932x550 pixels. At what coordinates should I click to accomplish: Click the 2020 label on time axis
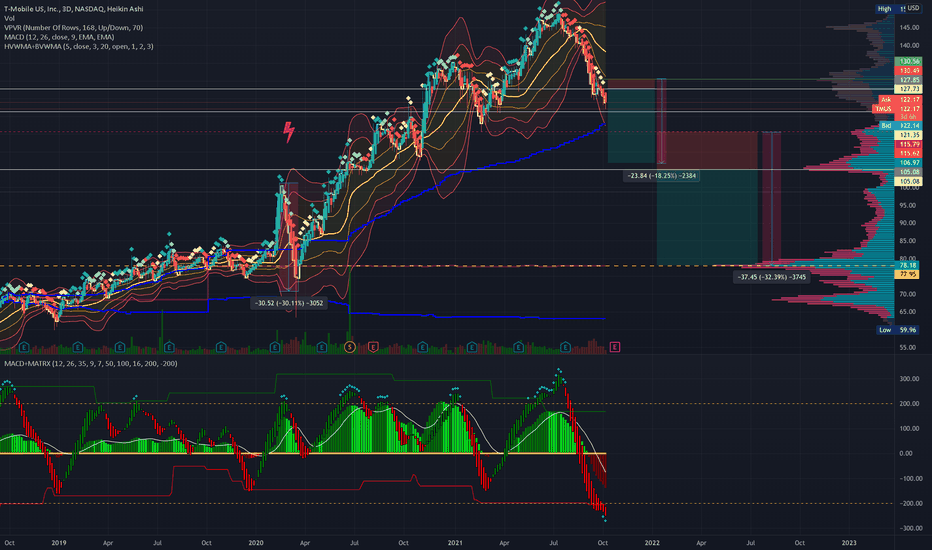coord(256,543)
